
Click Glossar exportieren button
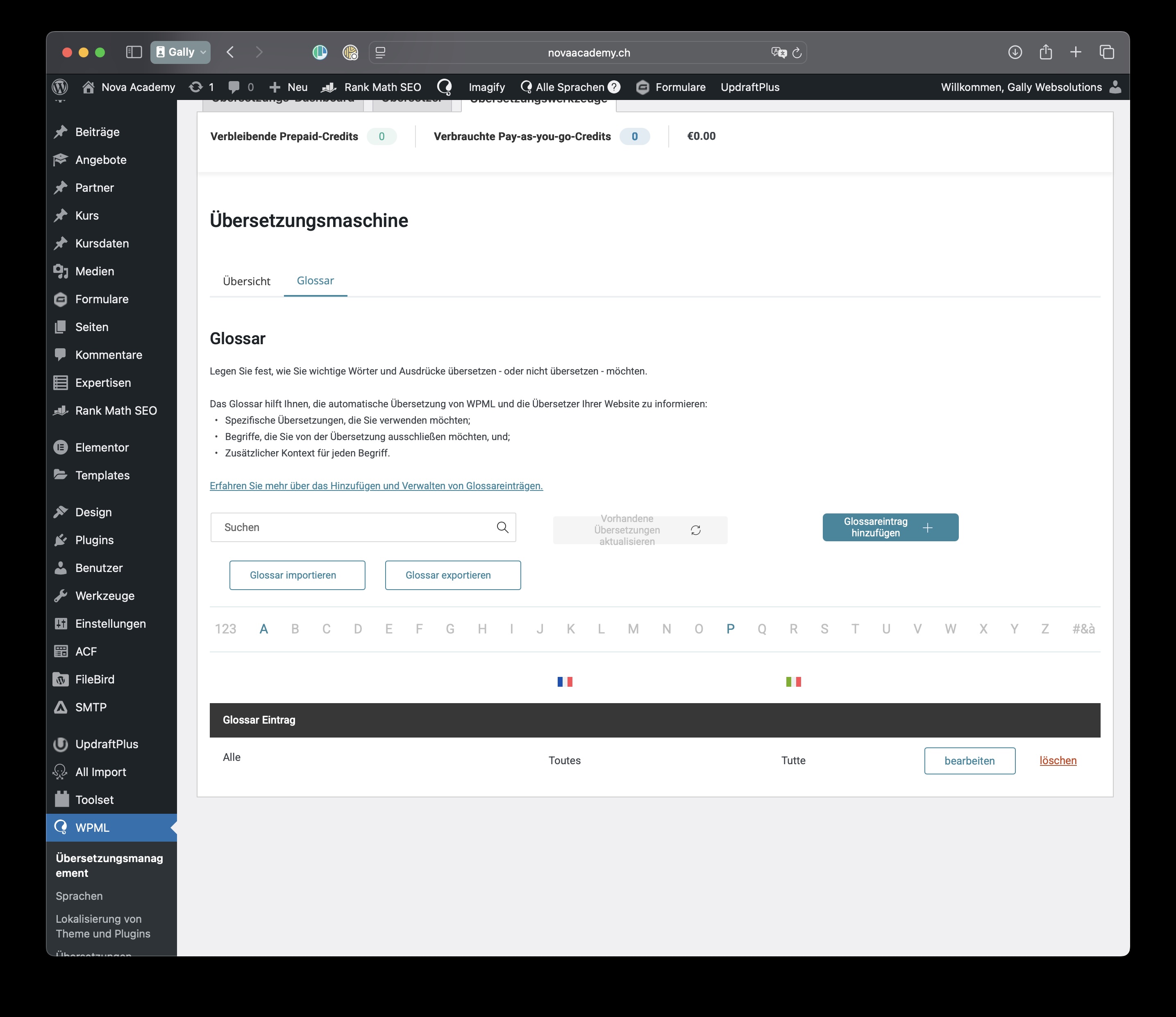tap(453, 575)
